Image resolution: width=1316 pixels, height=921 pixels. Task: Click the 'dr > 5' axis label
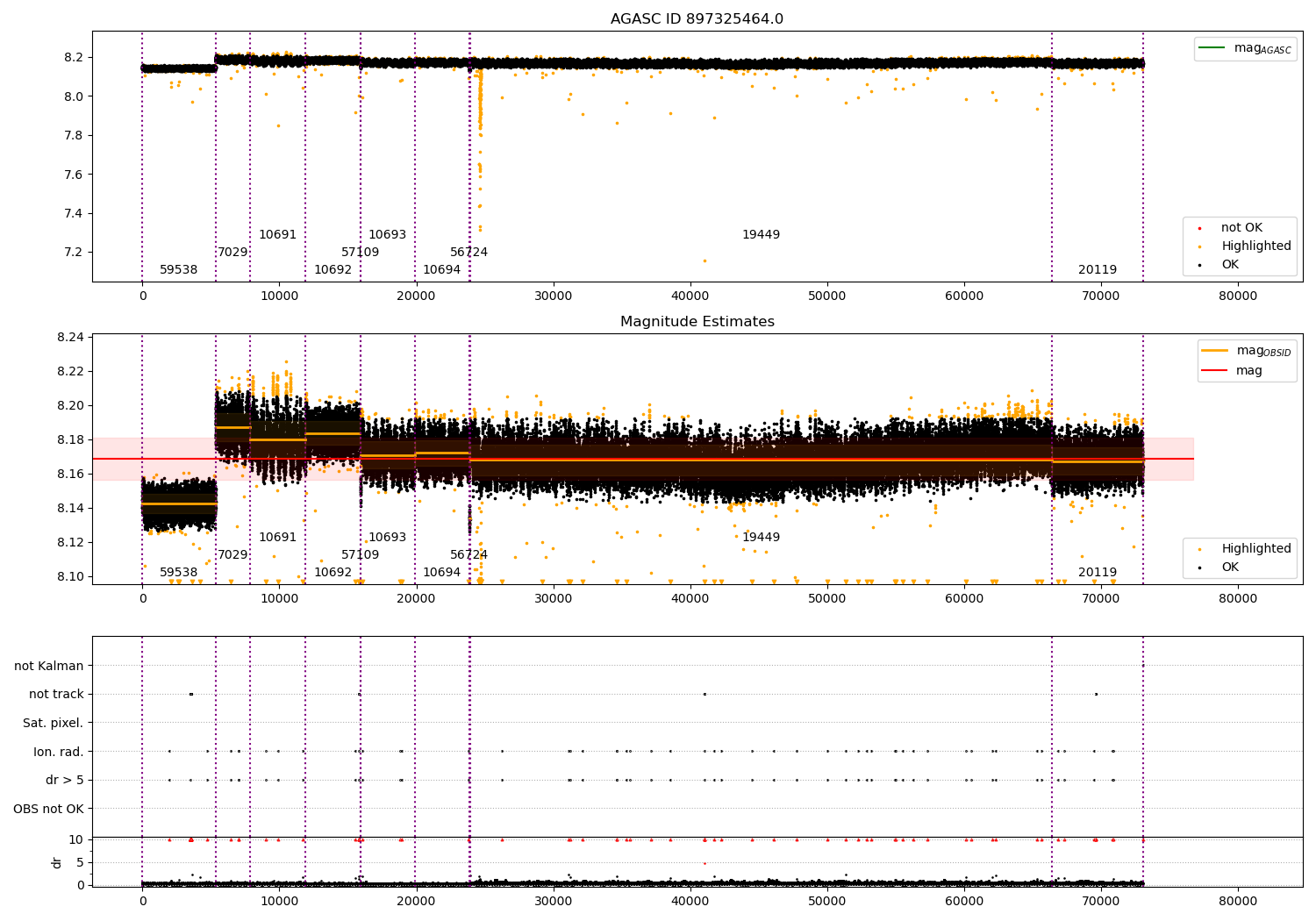coord(65,780)
